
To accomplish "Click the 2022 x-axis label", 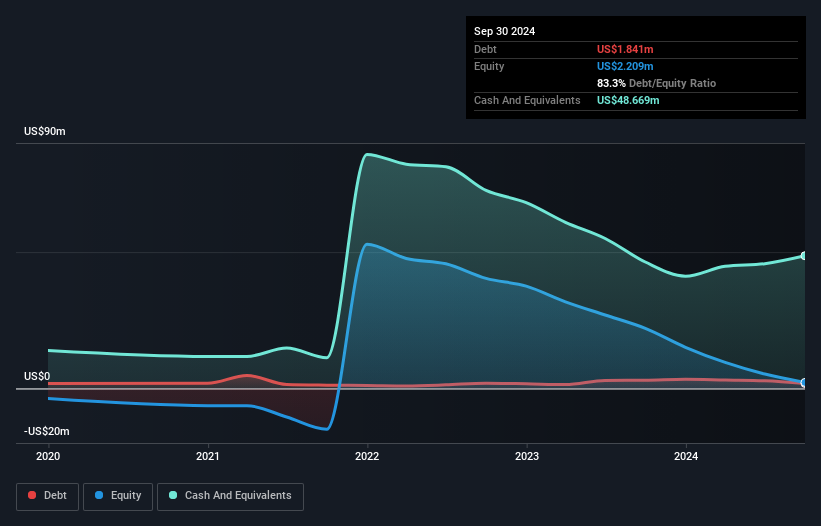I will coord(367,456).
